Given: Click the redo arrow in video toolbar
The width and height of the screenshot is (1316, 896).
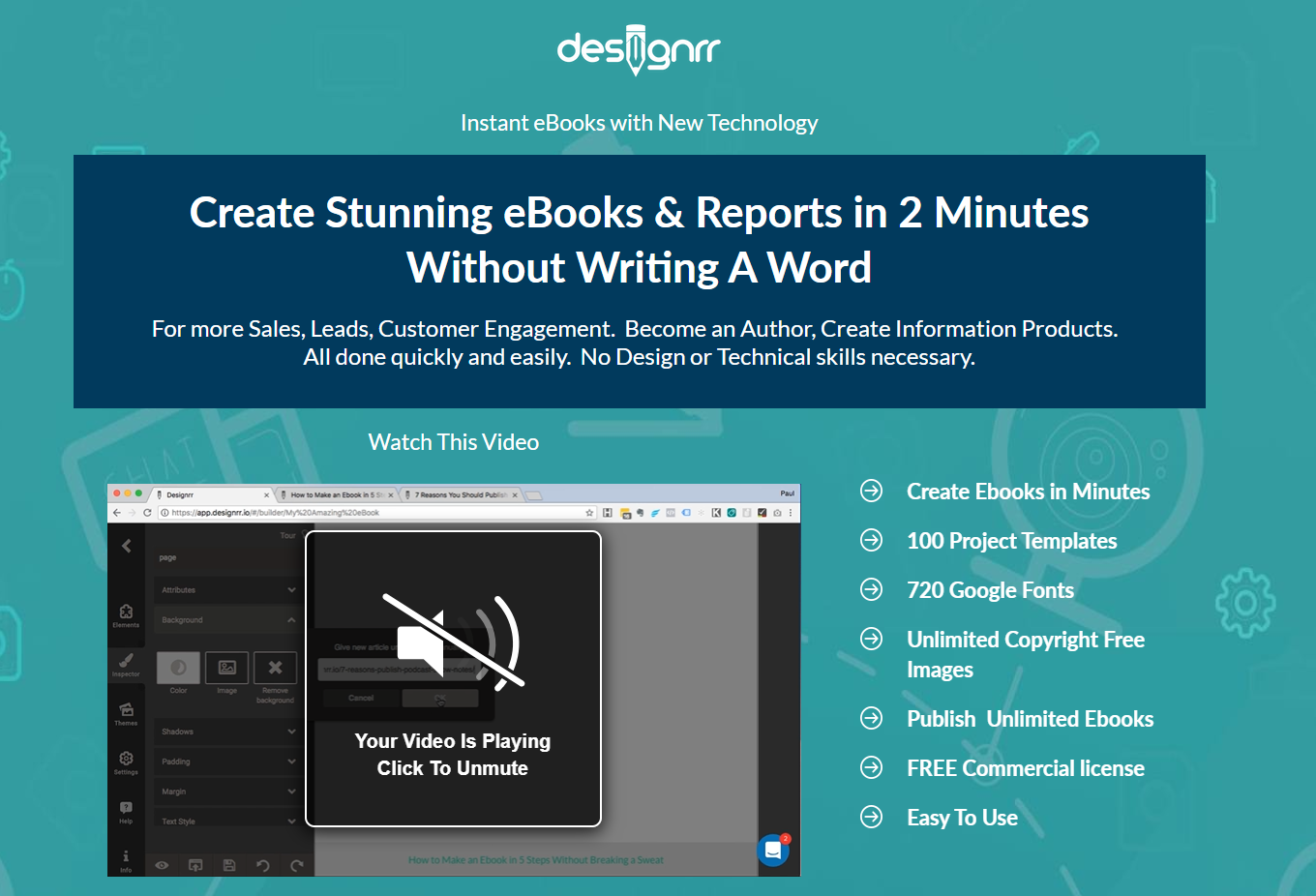Looking at the screenshot, I should [296, 865].
